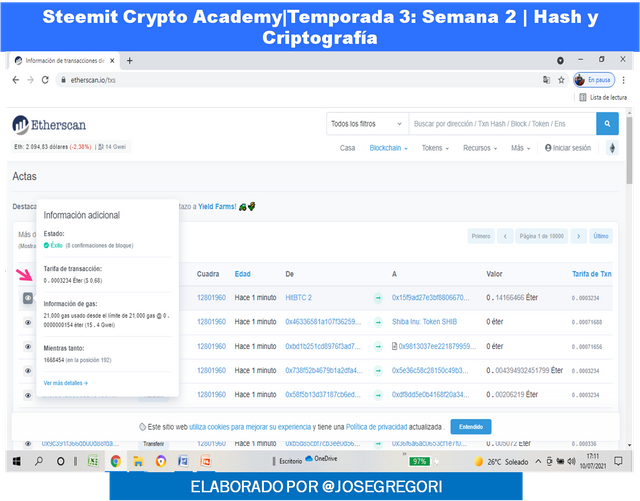Click the next page chevron button

tap(579, 236)
